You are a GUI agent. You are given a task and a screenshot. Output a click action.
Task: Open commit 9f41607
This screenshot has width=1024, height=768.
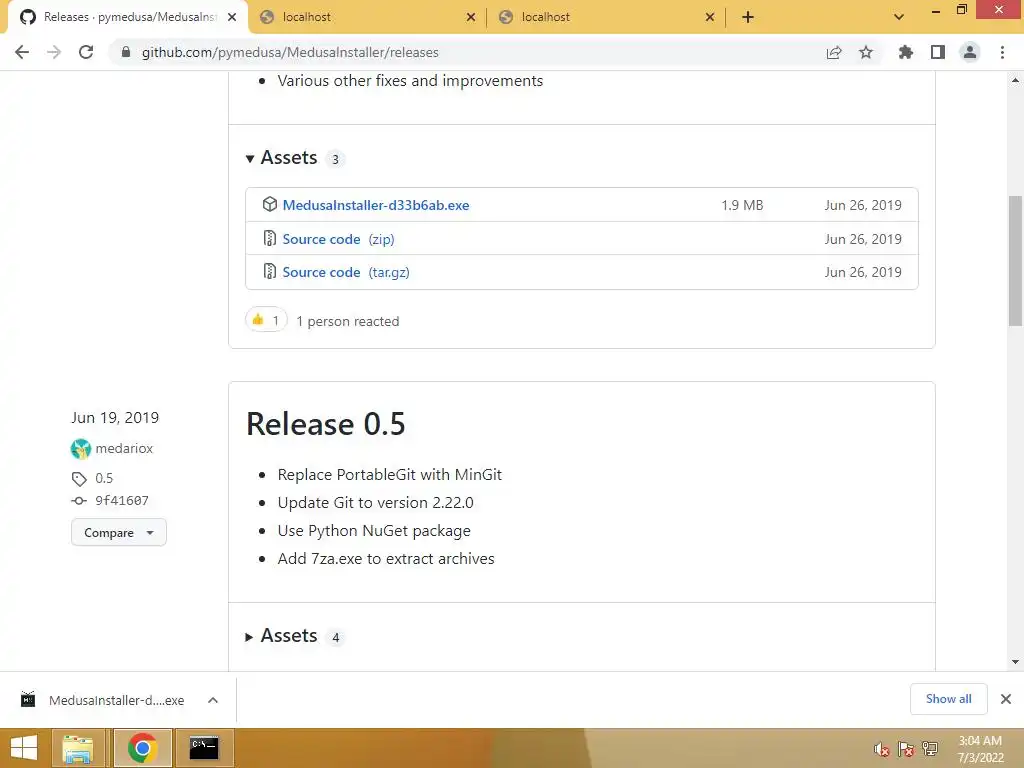pyautogui.click(x=122, y=500)
